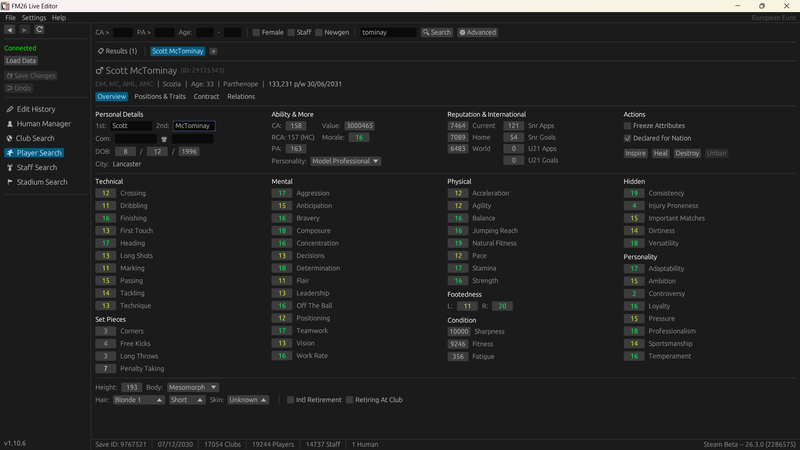
Task: Click the Inspire action button
Action: click(635, 153)
